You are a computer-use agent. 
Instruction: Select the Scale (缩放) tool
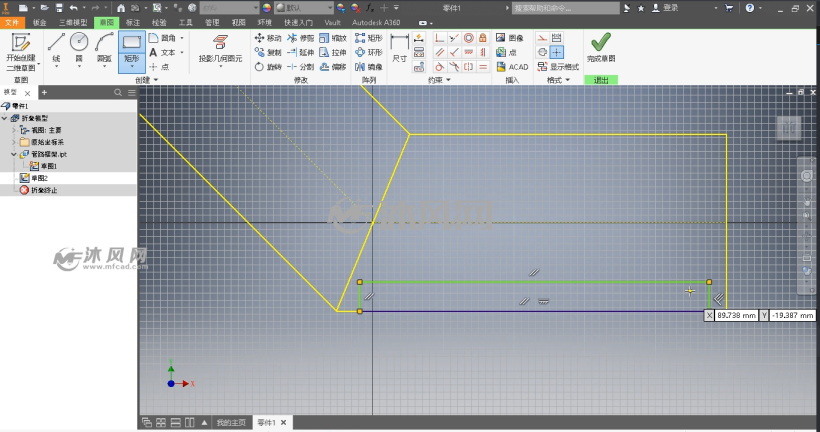point(333,38)
